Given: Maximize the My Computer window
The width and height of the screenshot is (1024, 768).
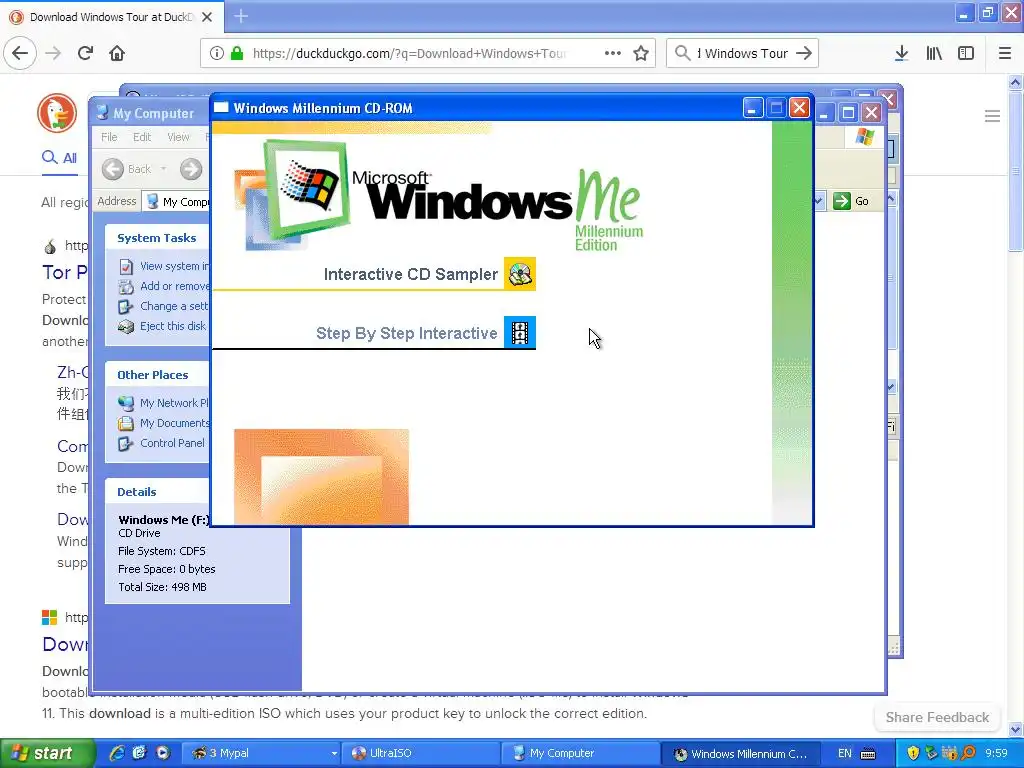Looking at the screenshot, I should pos(848,112).
